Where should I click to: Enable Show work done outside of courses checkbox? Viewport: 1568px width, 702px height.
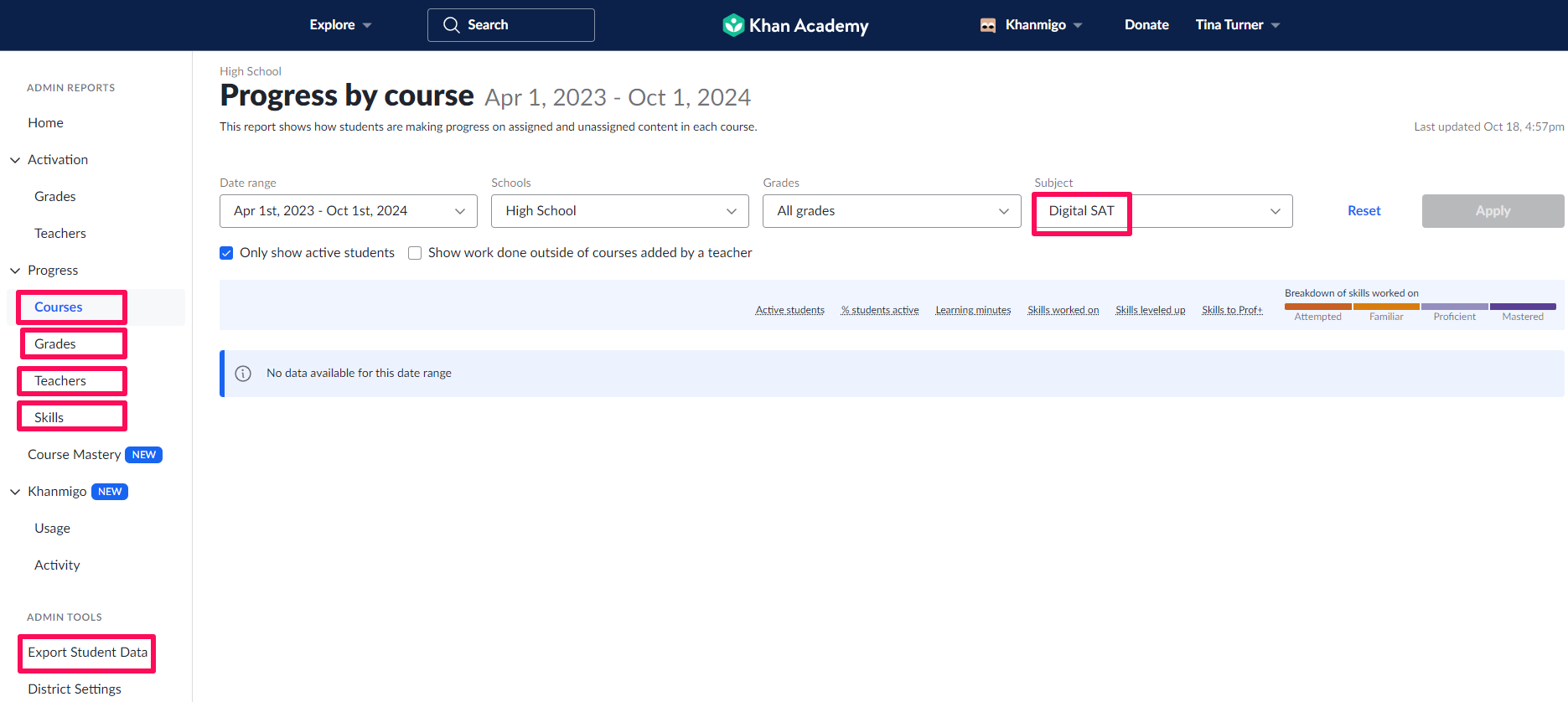[415, 253]
